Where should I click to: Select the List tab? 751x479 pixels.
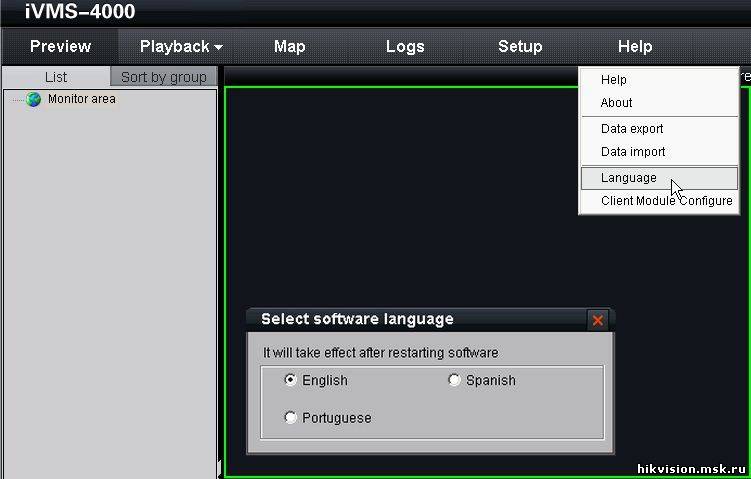click(56, 77)
